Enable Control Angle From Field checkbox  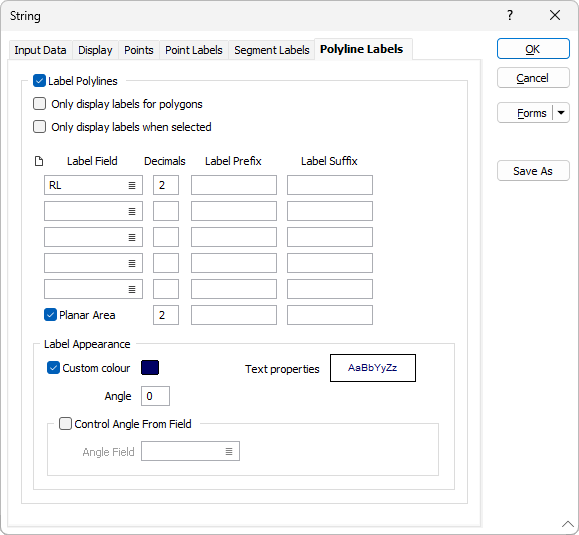click(65, 423)
